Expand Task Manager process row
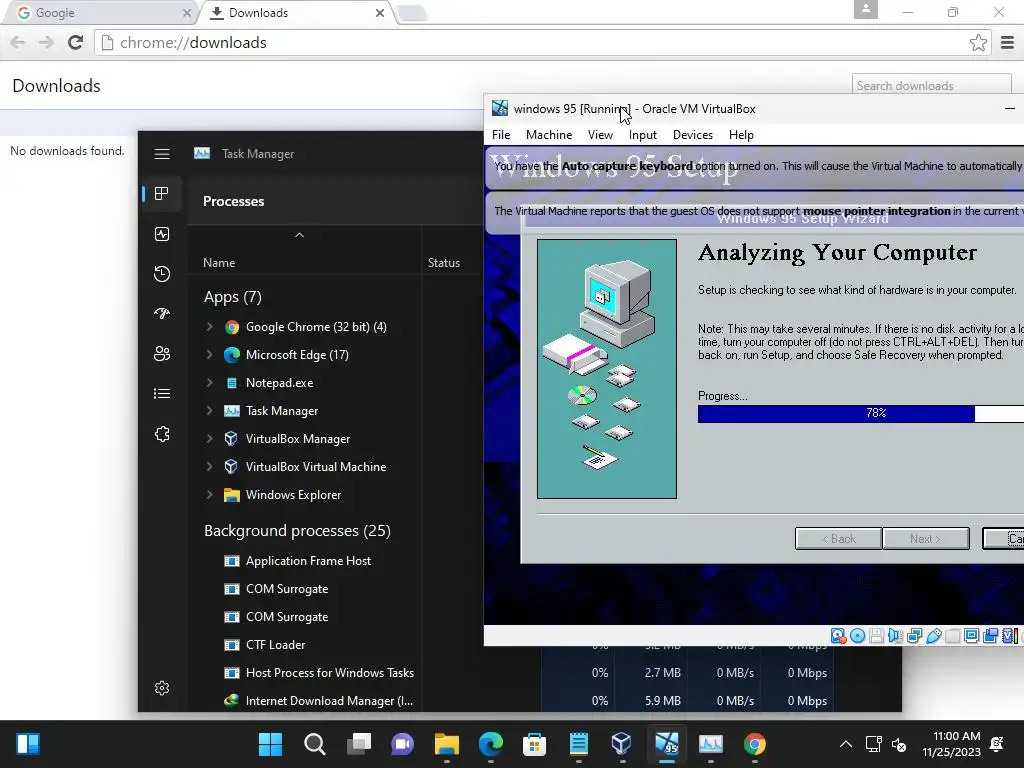 (x=209, y=411)
